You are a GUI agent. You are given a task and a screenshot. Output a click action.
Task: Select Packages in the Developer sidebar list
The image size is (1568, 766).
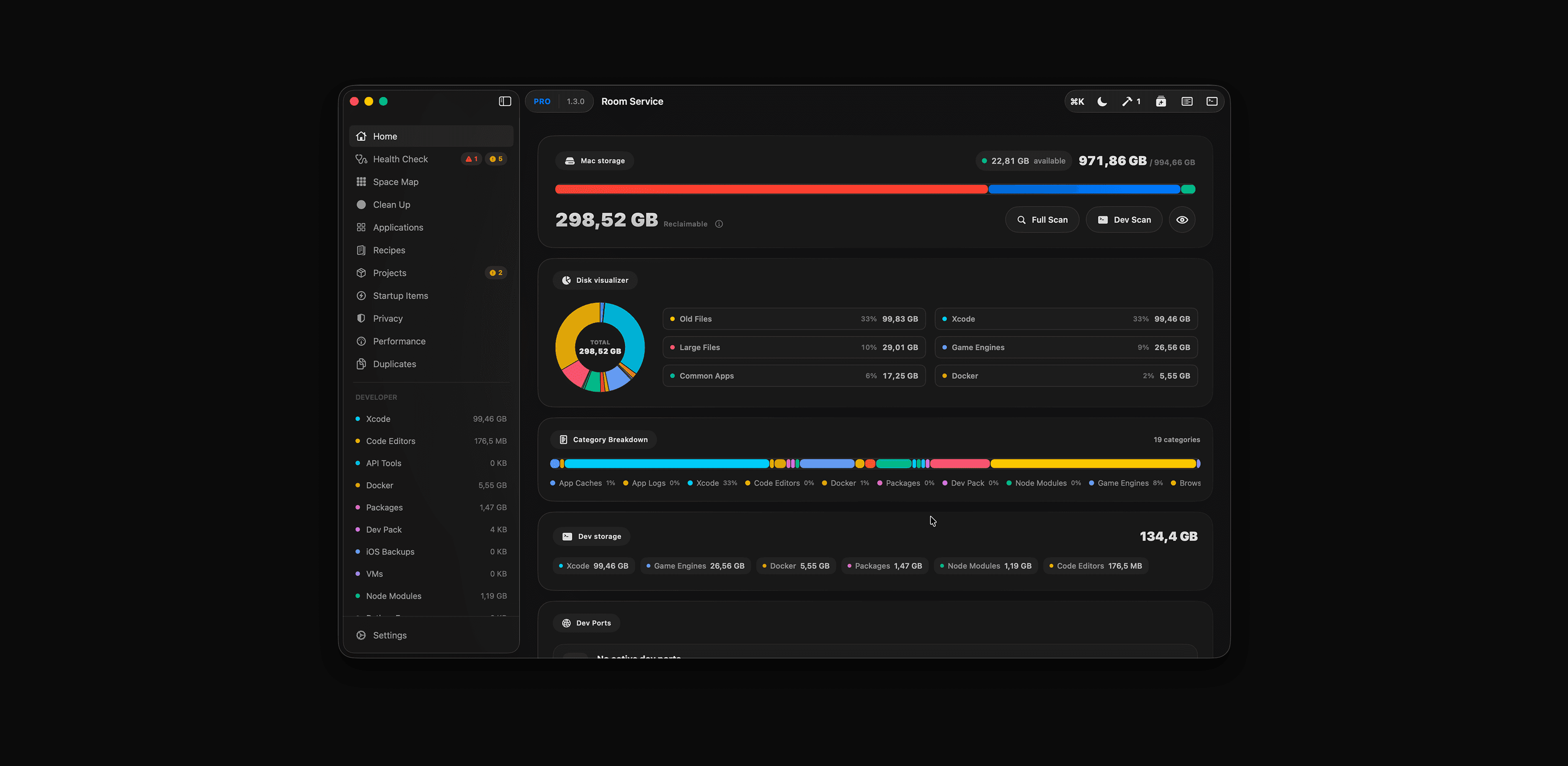(431, 507)
